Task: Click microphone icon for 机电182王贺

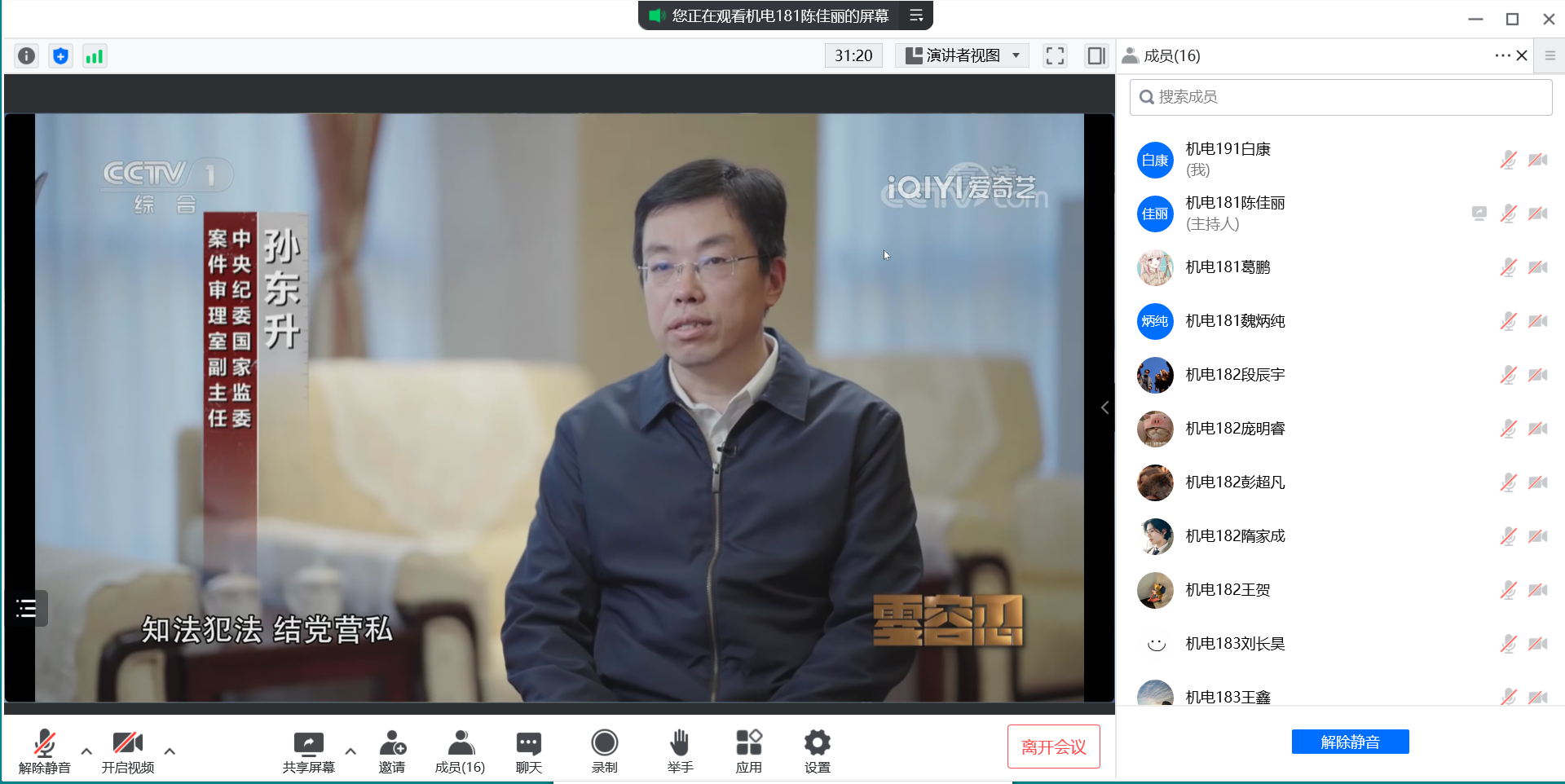Action: pyautogui.click(x=1509, y=590)
